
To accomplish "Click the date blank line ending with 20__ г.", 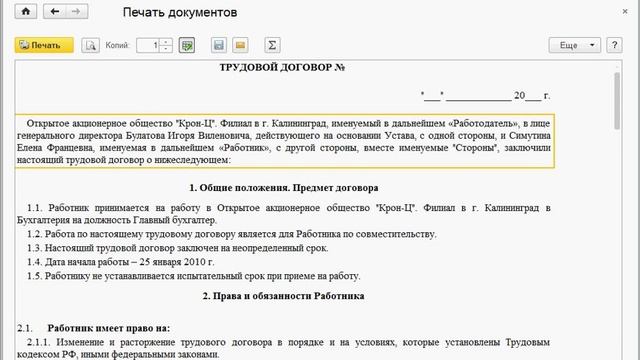I will [x=485, y=96].
